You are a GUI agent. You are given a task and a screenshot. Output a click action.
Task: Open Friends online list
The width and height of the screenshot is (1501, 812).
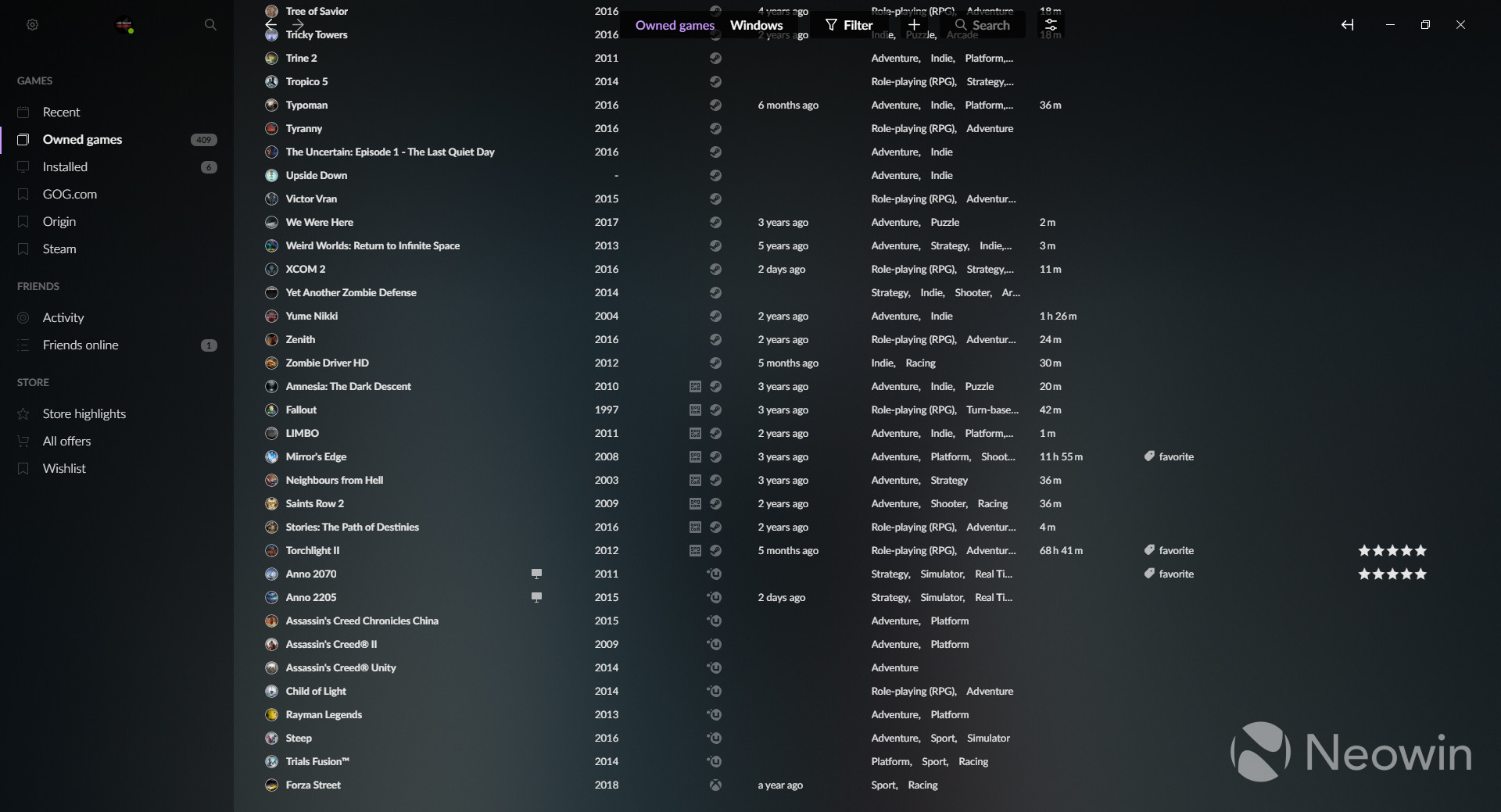point(117,345)
